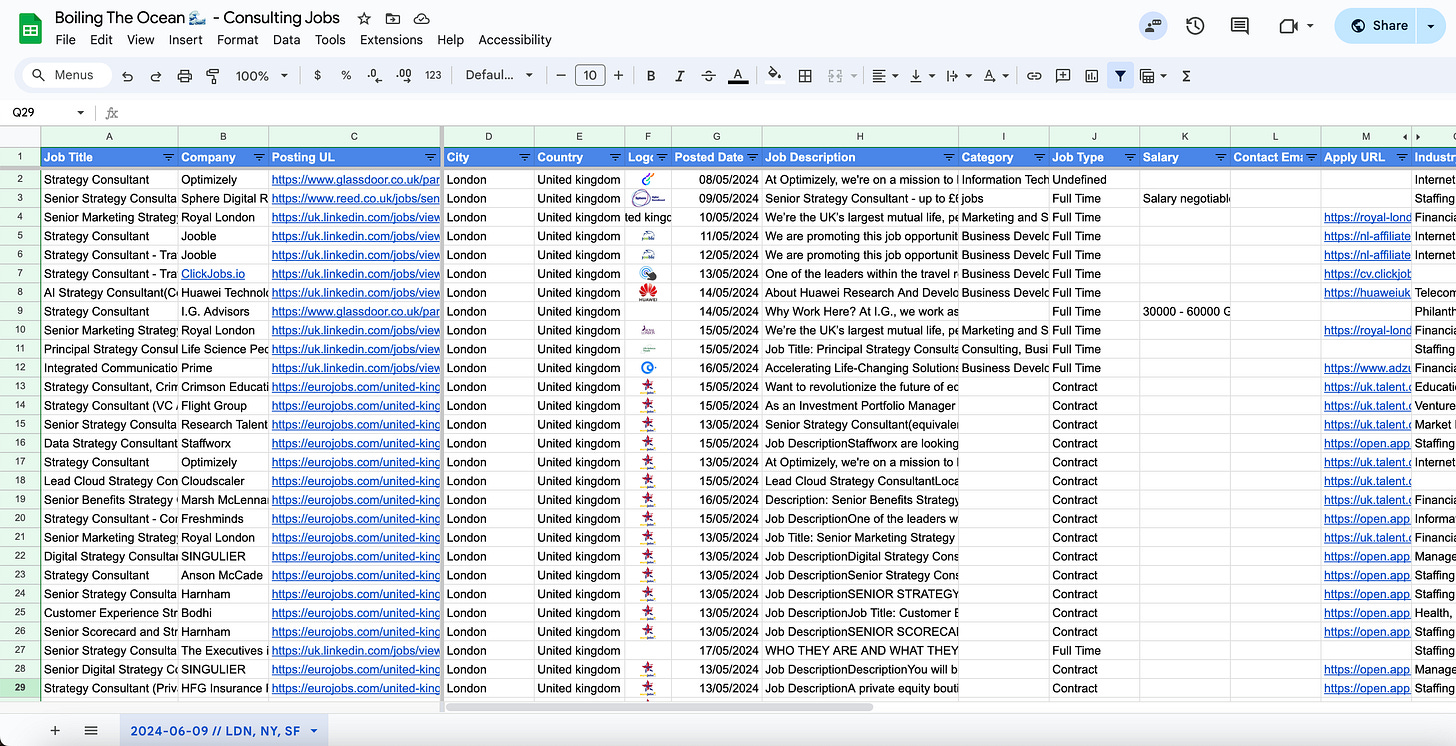The image size is (1456, 746).
Task: Format cells as percent
Action: [x=346, y=76]
